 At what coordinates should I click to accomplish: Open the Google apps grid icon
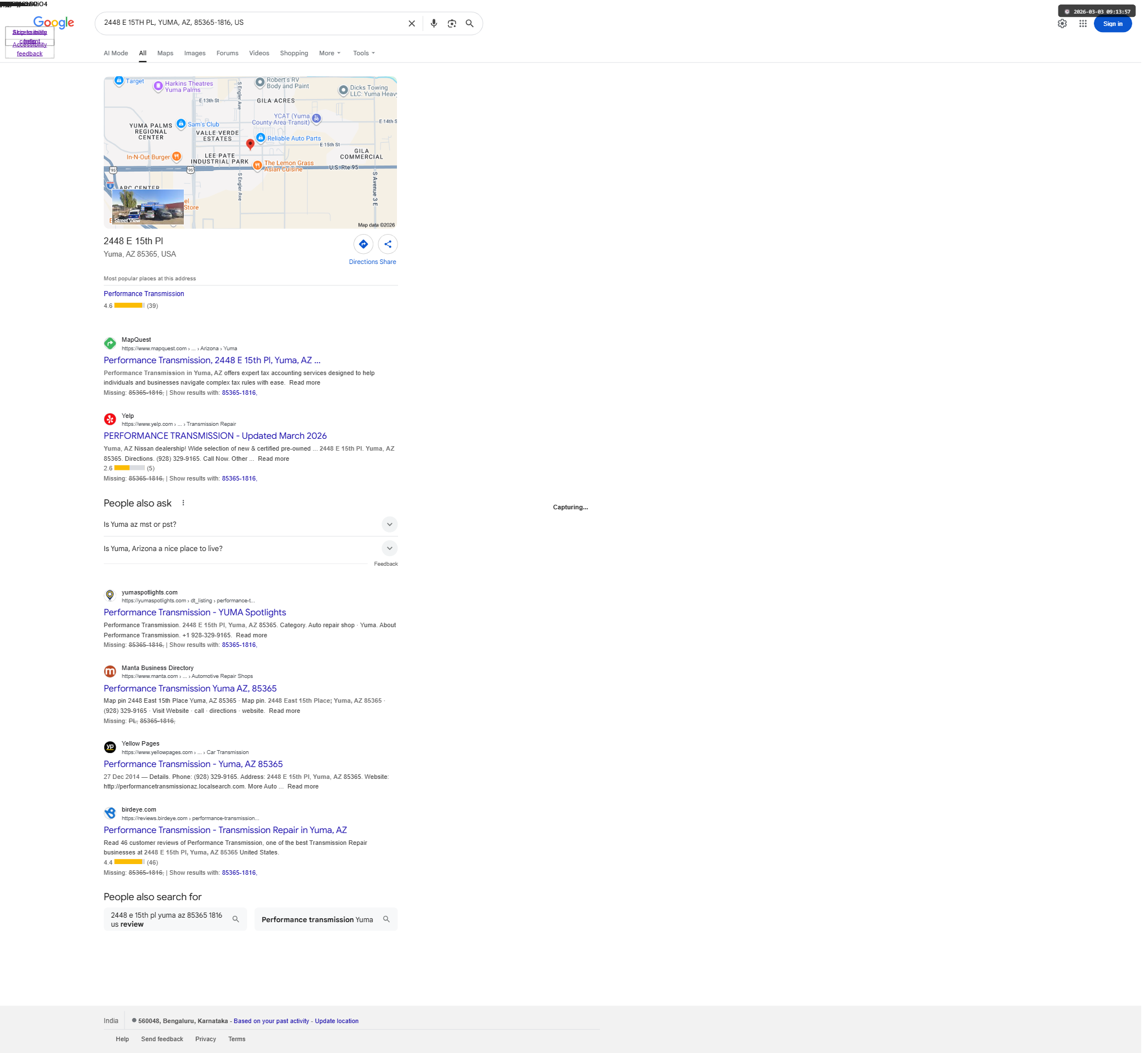[1089, 24]
